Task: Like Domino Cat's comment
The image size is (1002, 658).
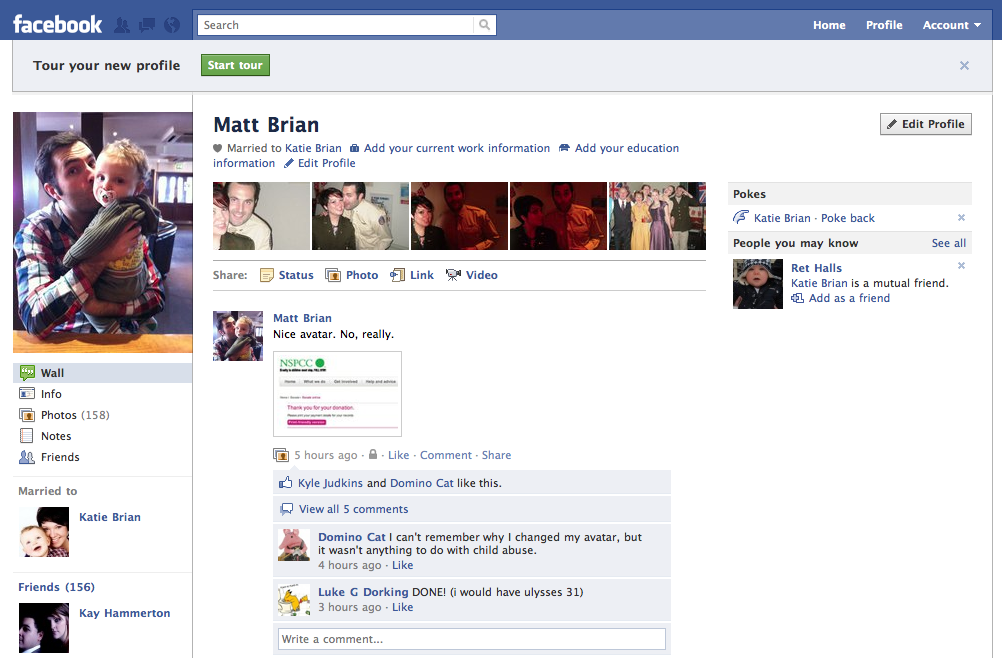Action: [403, 565]
